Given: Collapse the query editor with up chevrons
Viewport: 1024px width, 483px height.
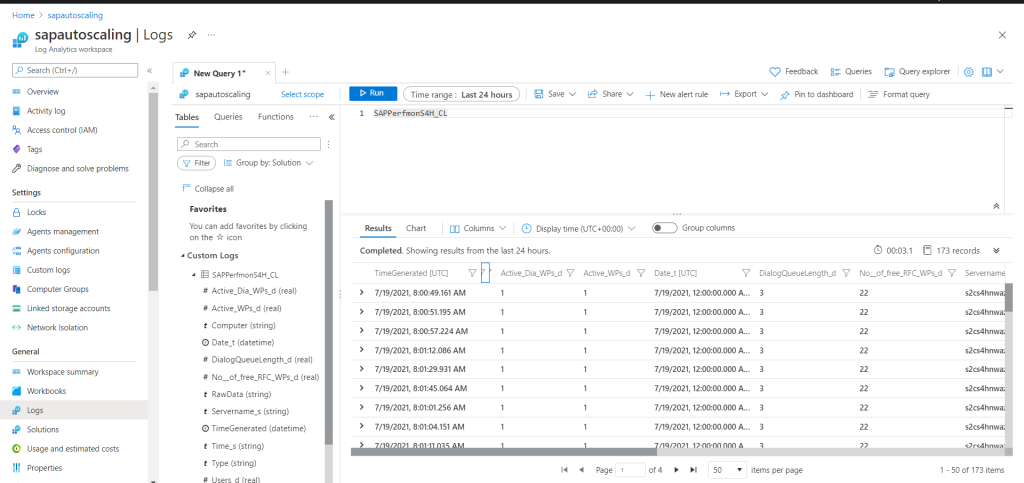Looking at the screenshot, I should point(996,206).
